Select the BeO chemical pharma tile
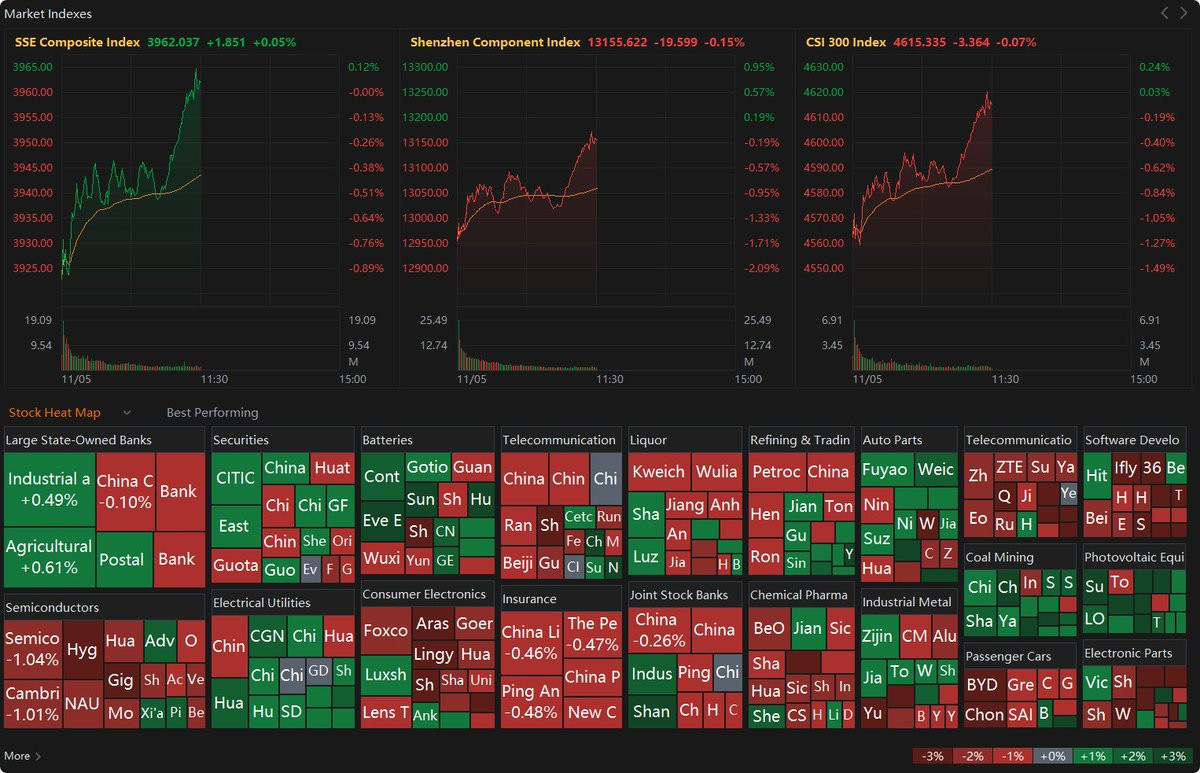Screen dimensions: 1200x773 point(768,628)
